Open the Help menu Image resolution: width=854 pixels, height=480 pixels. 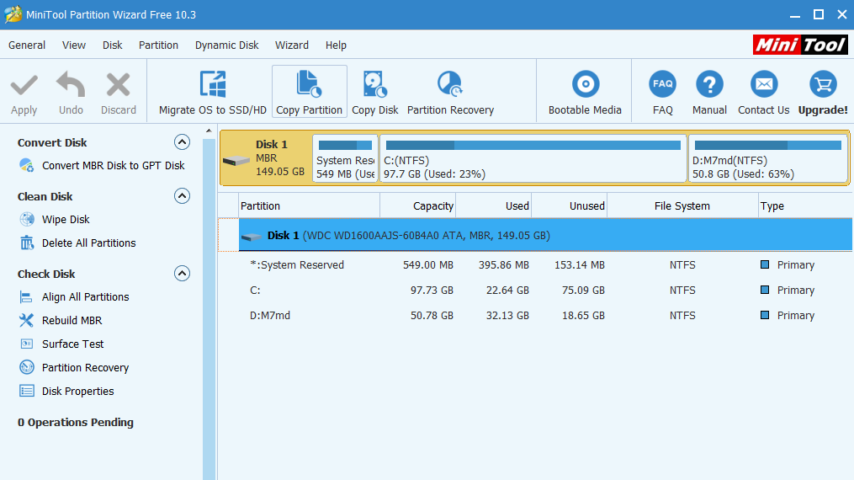(336, 45)
